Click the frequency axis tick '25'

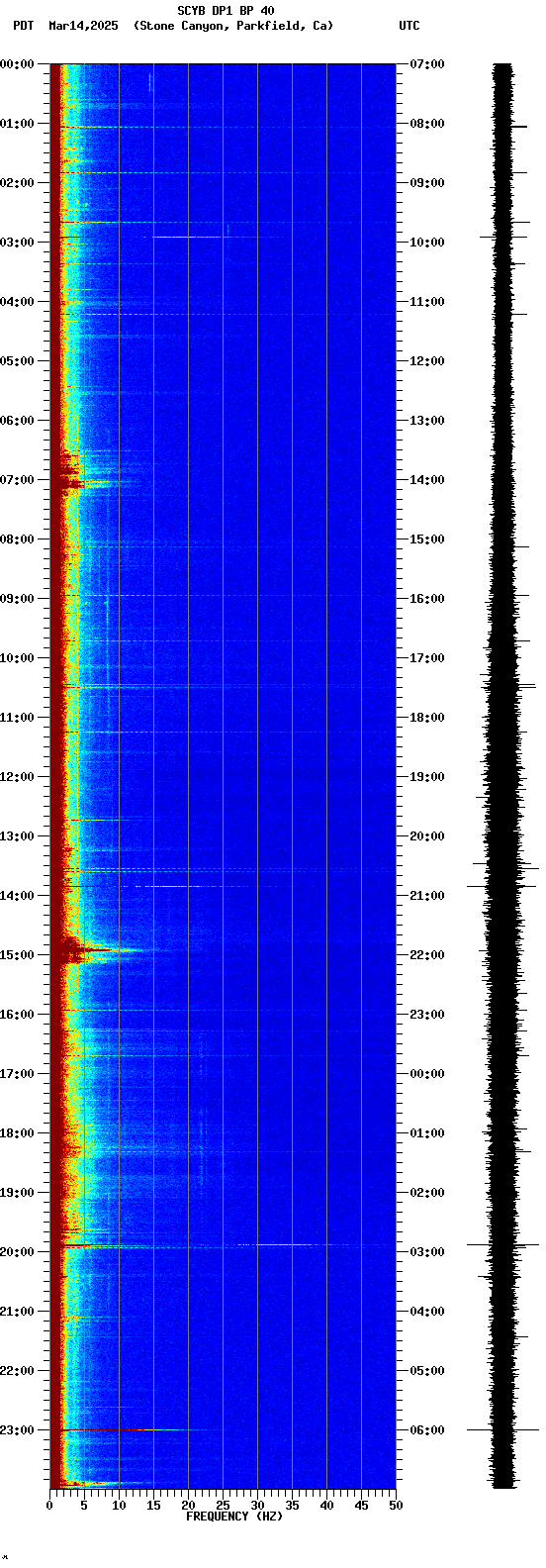click(x=223, y=1506)
